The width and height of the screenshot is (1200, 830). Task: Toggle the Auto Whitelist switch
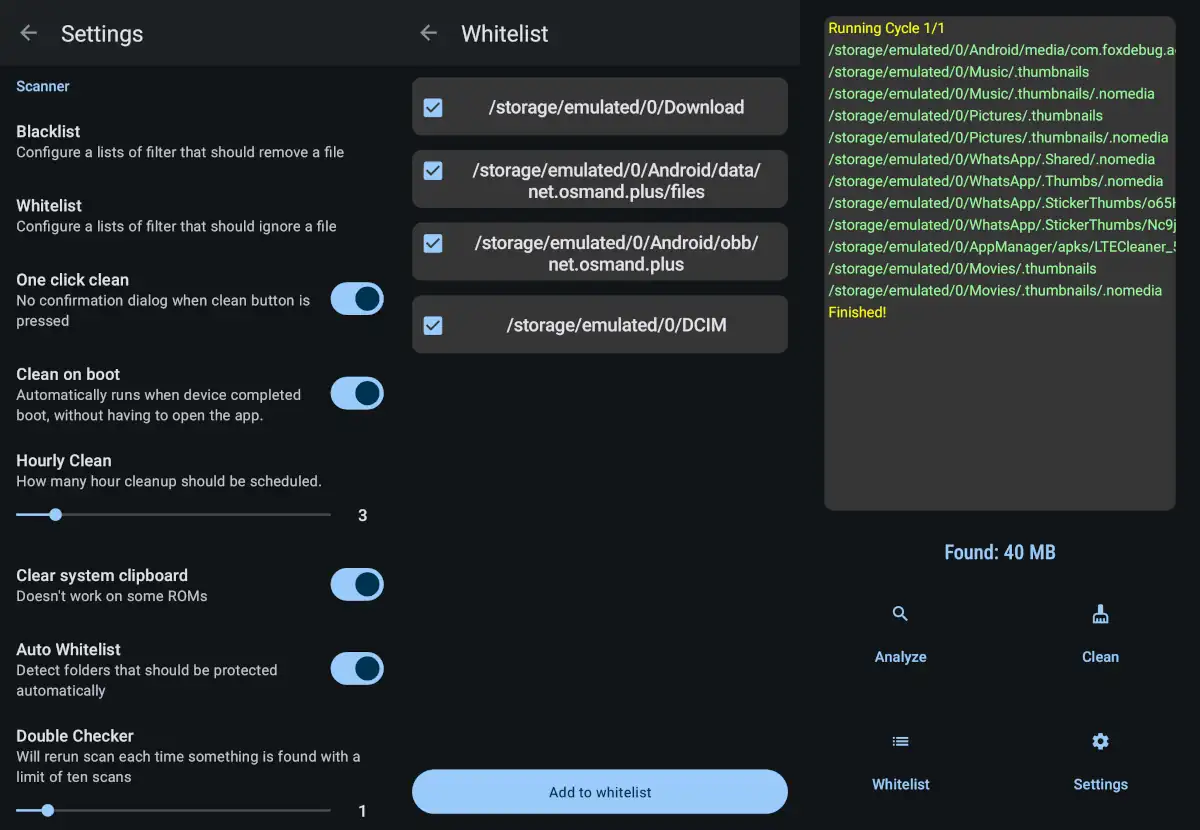pyautogui.click(x=357, y=668)
